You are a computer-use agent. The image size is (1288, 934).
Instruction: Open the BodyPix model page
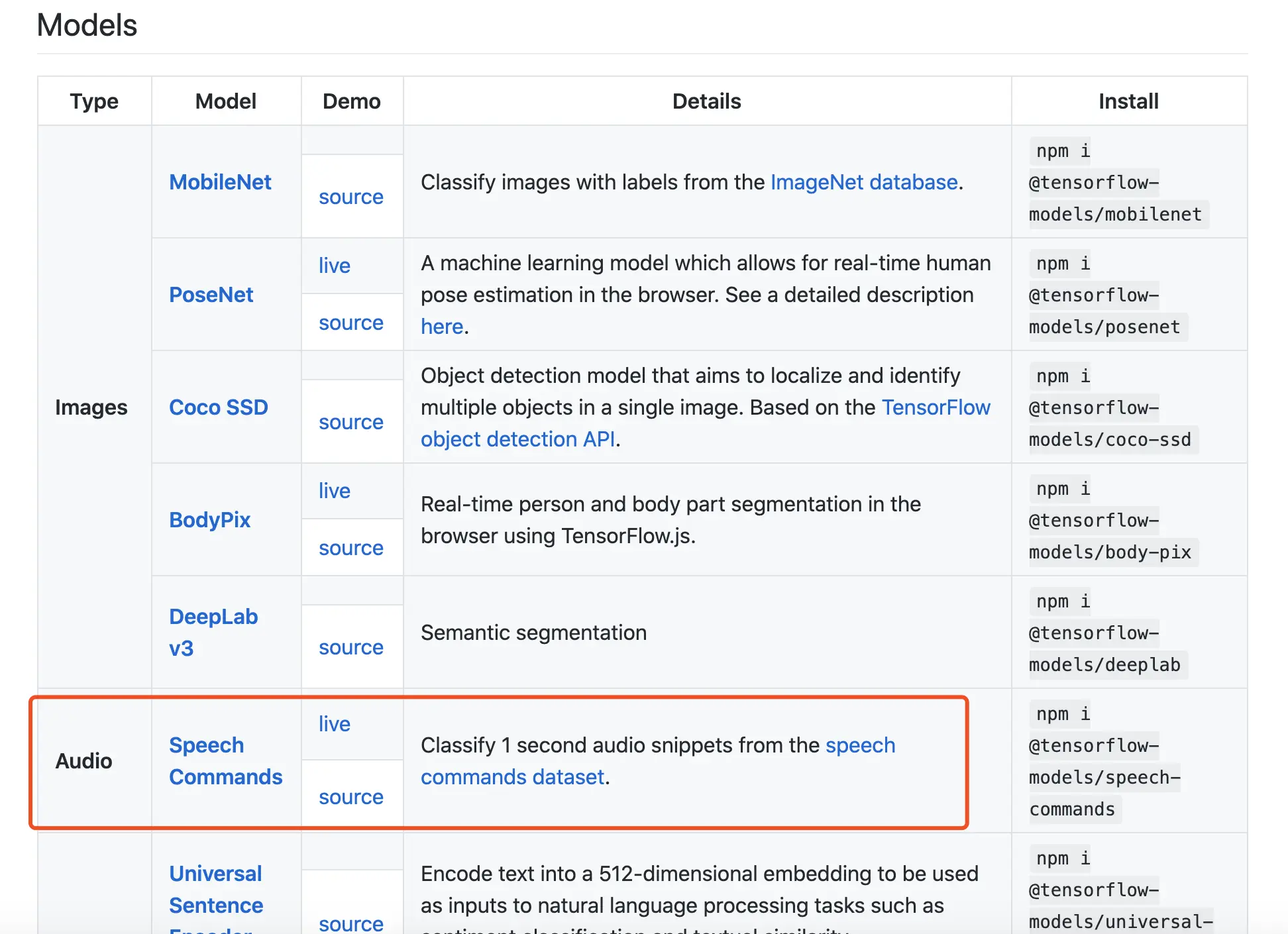(209, 520)
